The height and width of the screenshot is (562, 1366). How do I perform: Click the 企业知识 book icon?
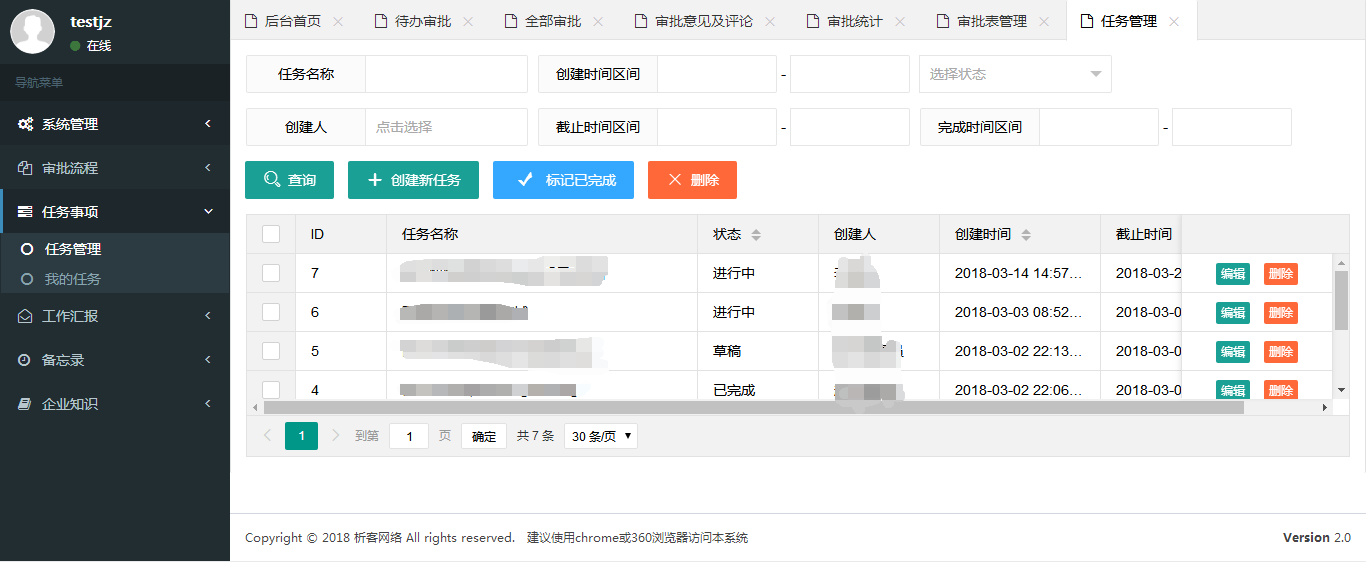(25, 404)
